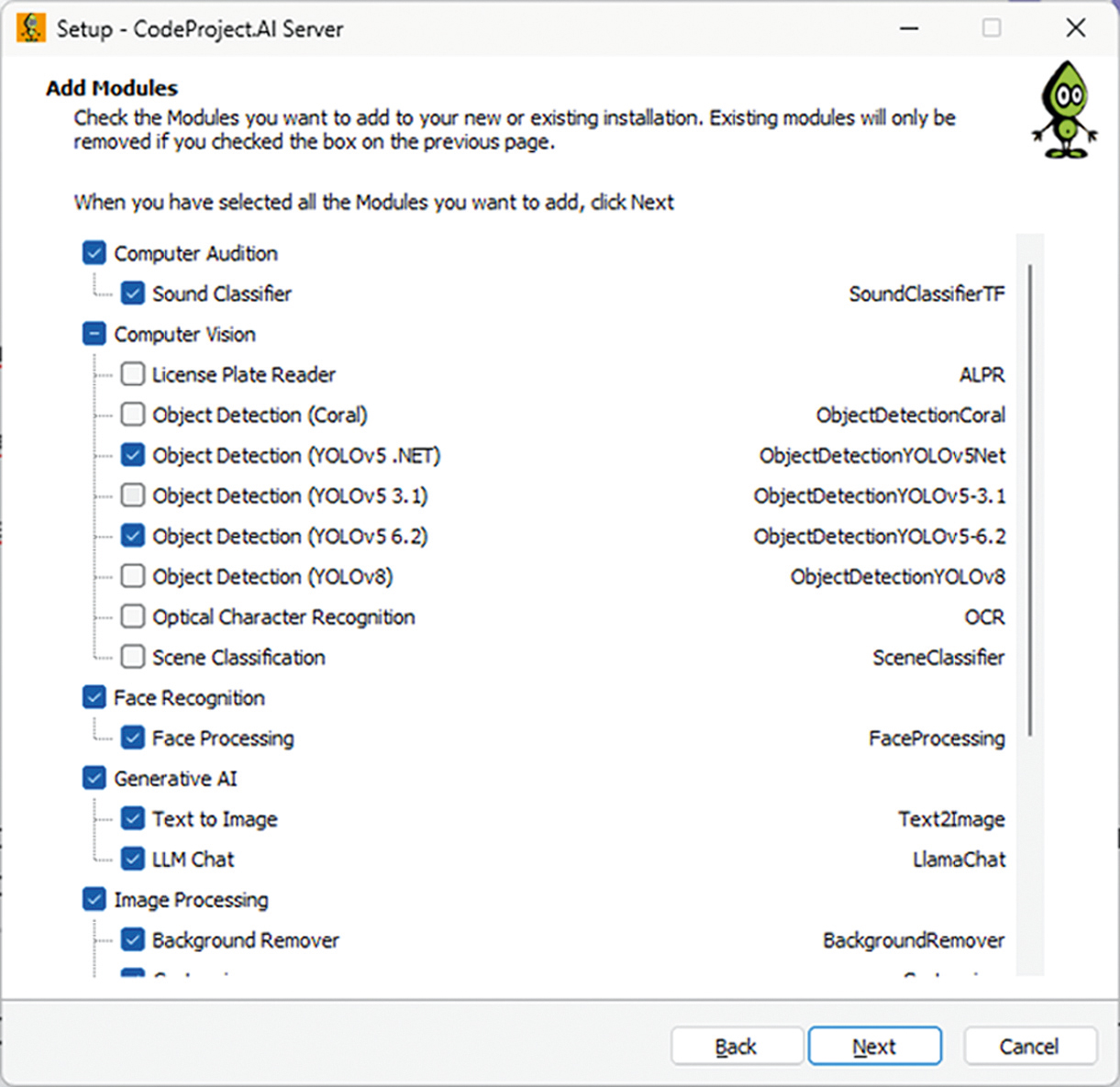Click the LlamaChat ID label
Viewport: 1120px width, 1087px height.
[x=959, y=860]
